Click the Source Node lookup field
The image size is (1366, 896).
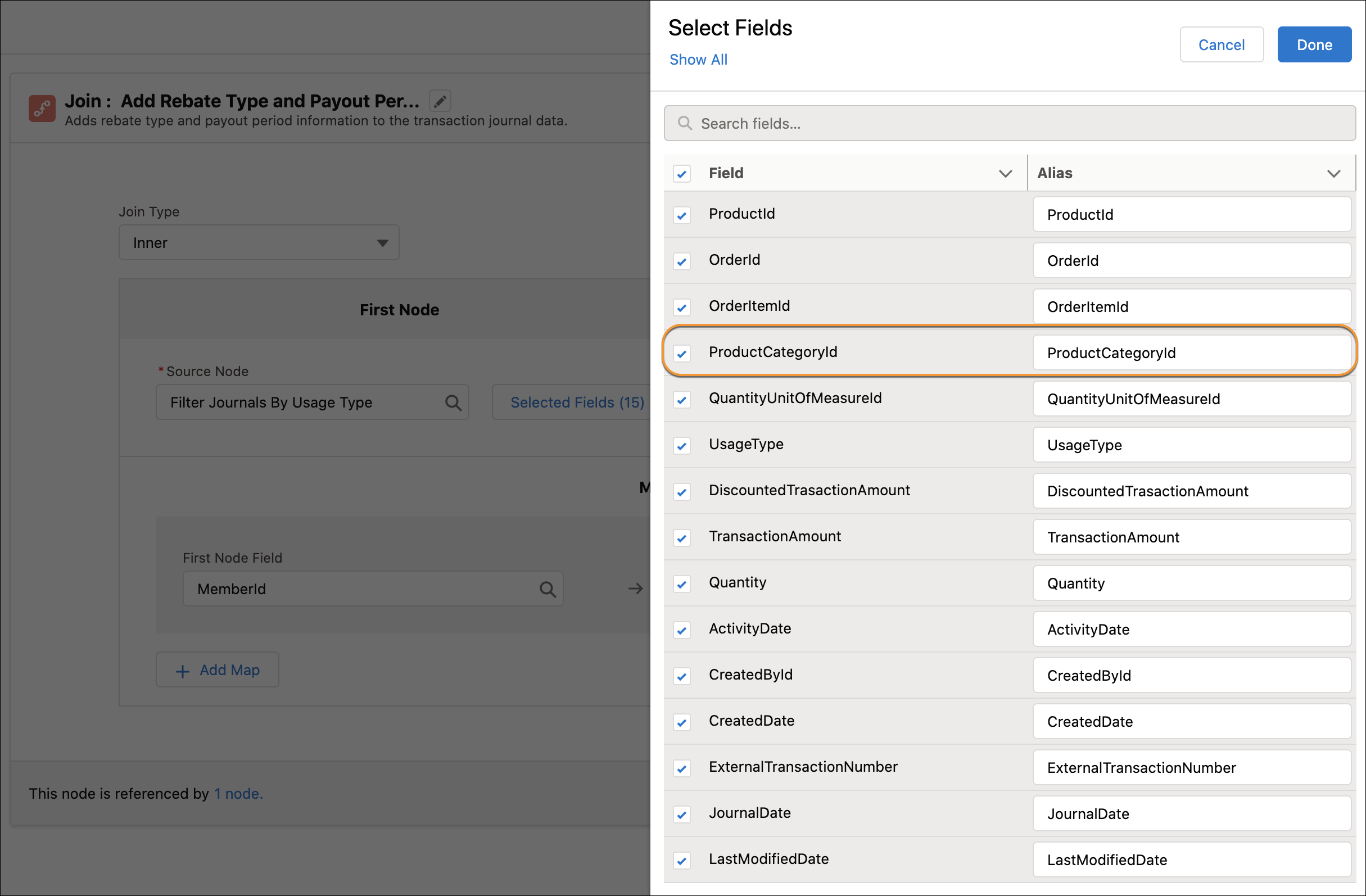point(312,403)
